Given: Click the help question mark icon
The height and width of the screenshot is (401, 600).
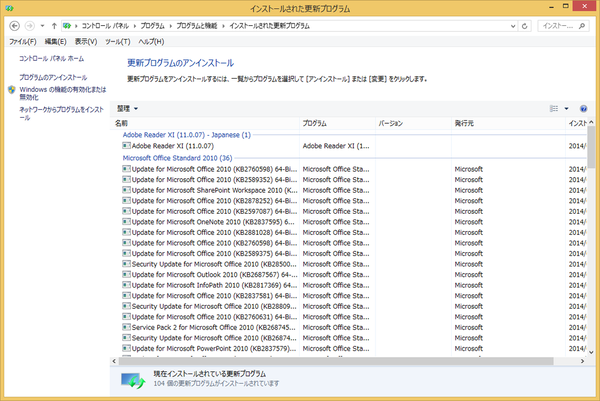Looking at the screenshot, I should 583,109.
